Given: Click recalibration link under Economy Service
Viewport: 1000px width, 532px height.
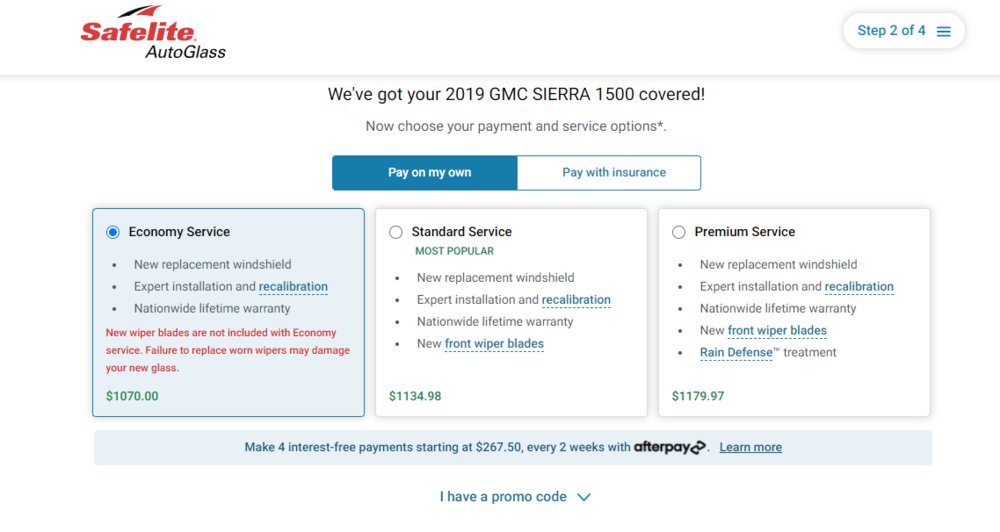Looking at the screenshot, I should click(293, 287).
